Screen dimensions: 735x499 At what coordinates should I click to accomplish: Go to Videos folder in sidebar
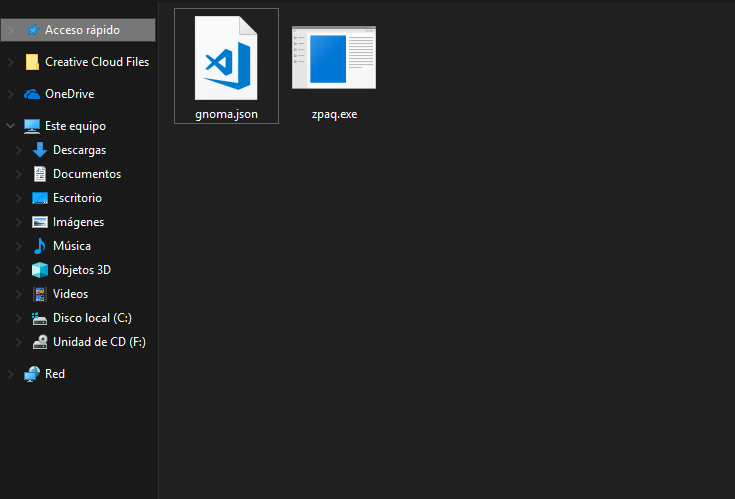point(70,294)
